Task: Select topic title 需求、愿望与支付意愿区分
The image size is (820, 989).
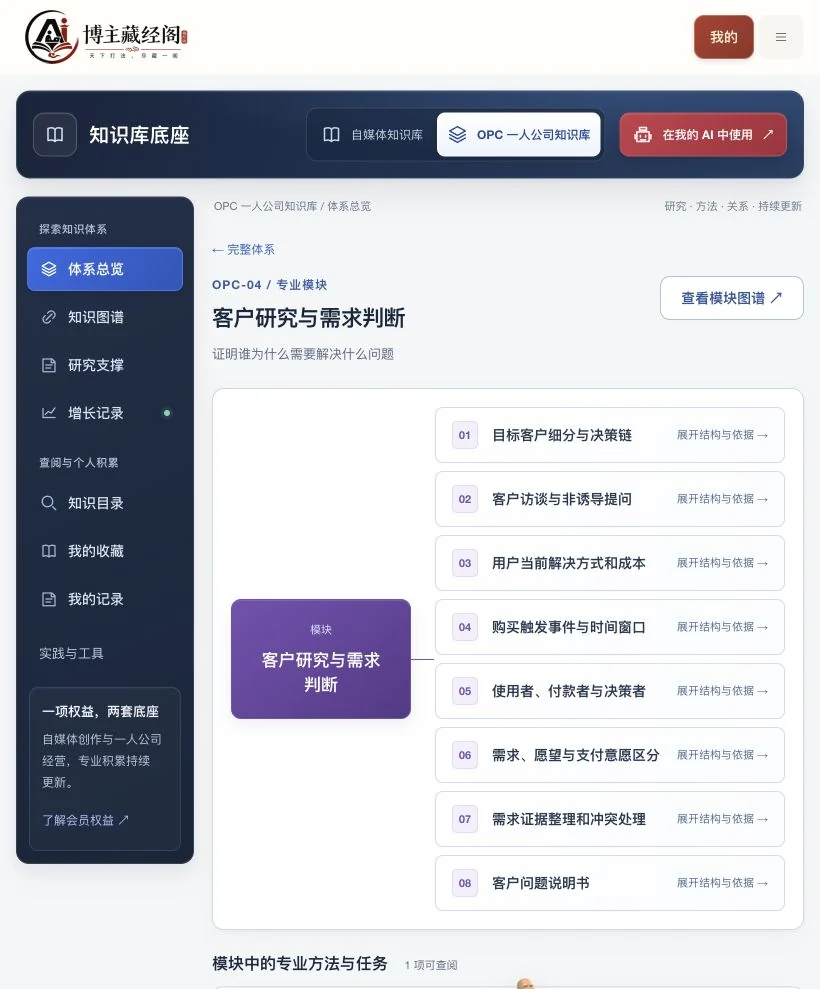Action: tap(575, 755)
